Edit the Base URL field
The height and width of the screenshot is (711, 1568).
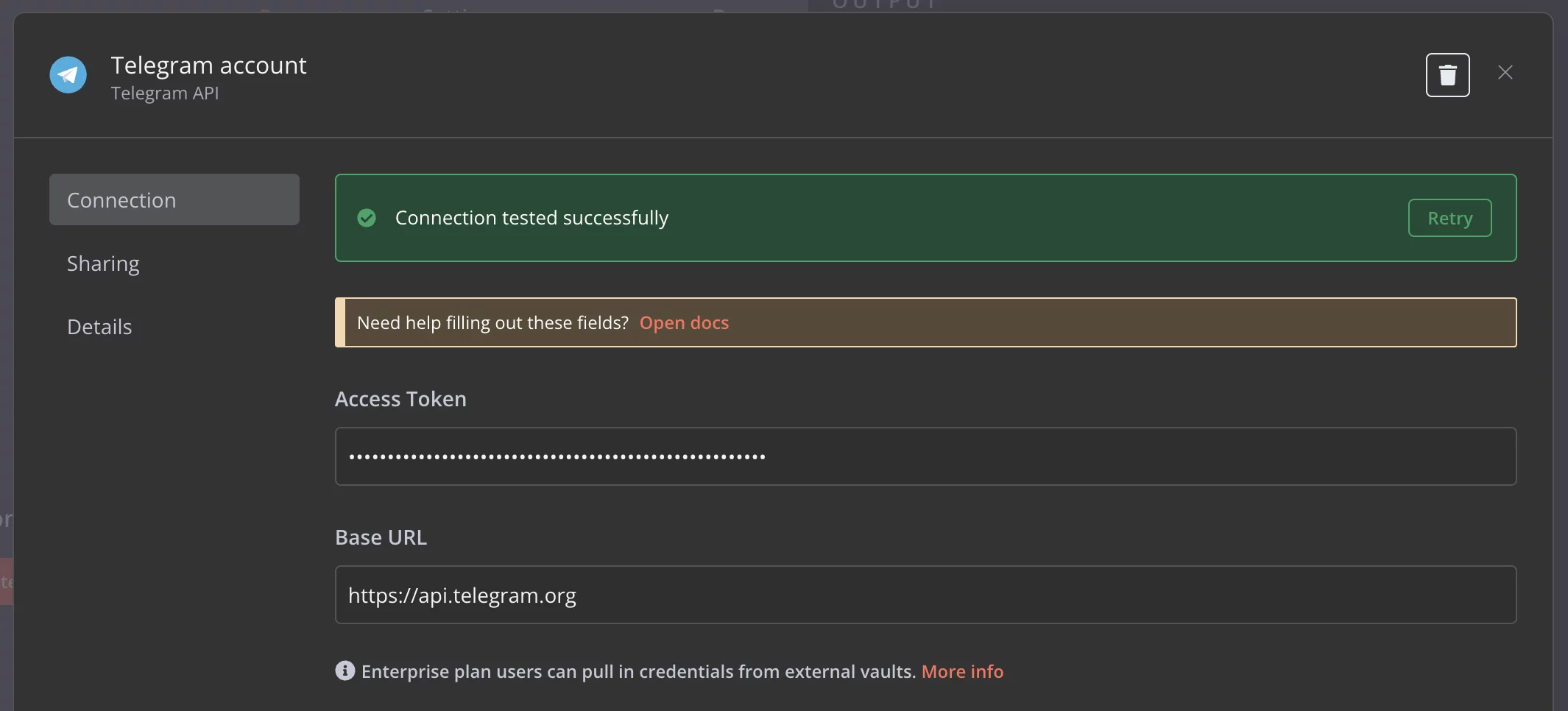click(x=925, y=595)
